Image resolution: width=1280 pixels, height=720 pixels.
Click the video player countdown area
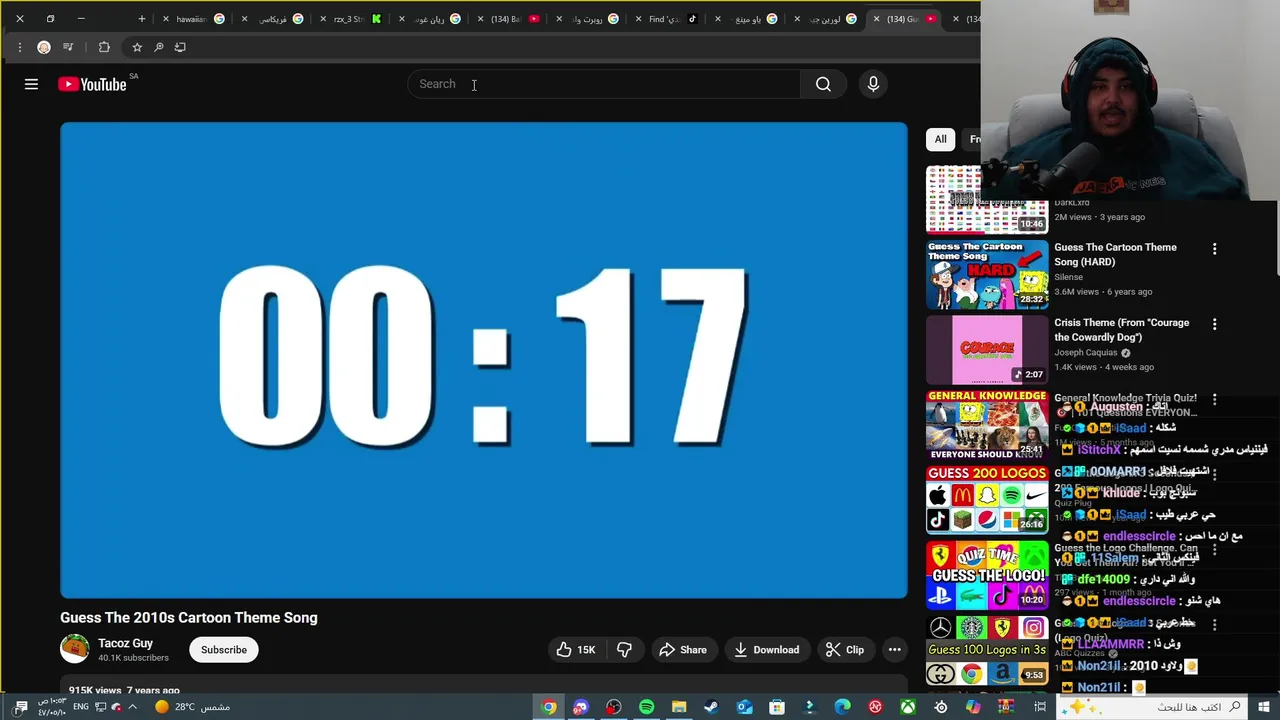coord(484,360)
